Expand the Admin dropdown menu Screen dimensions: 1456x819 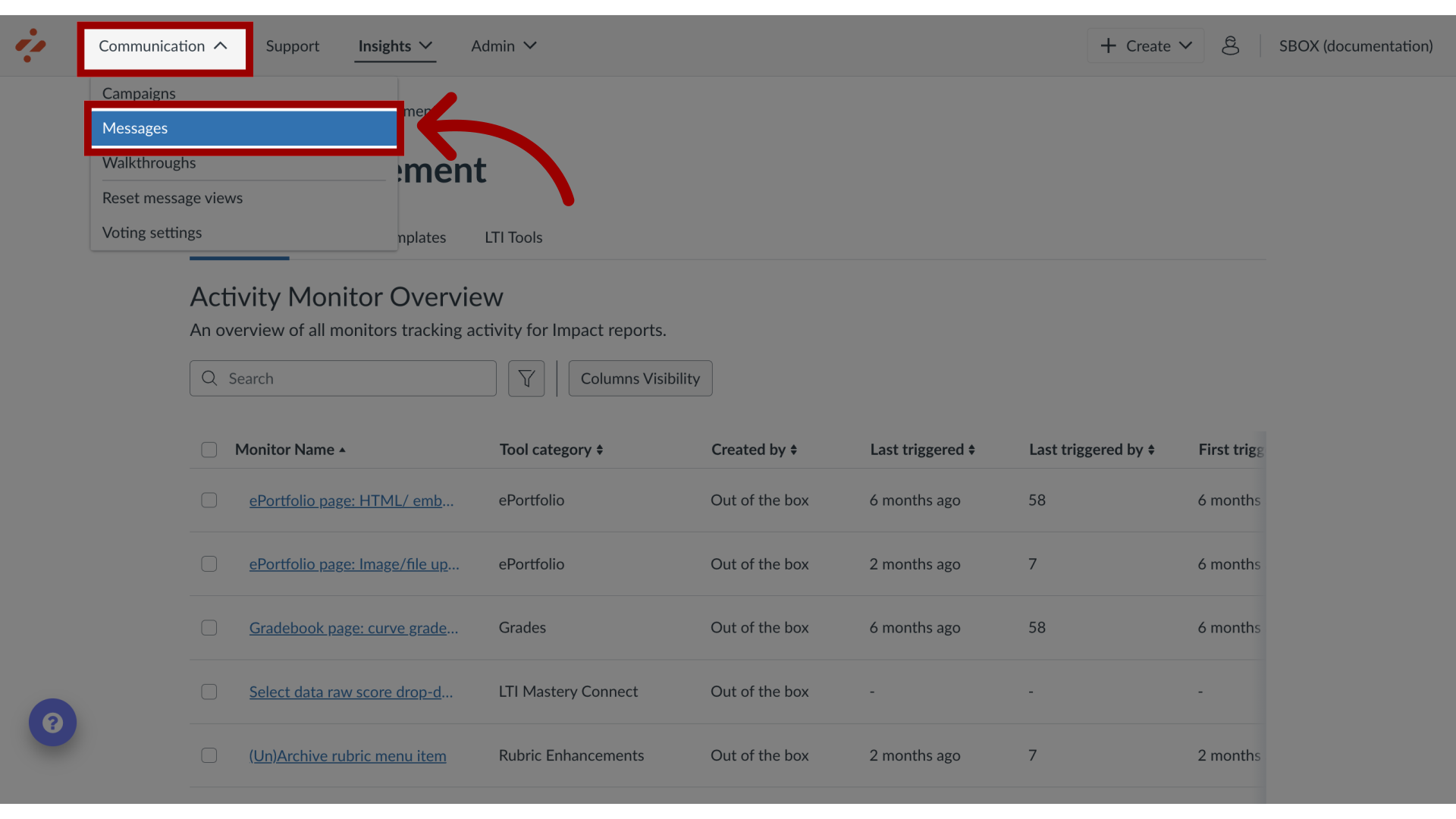point(503,46)
